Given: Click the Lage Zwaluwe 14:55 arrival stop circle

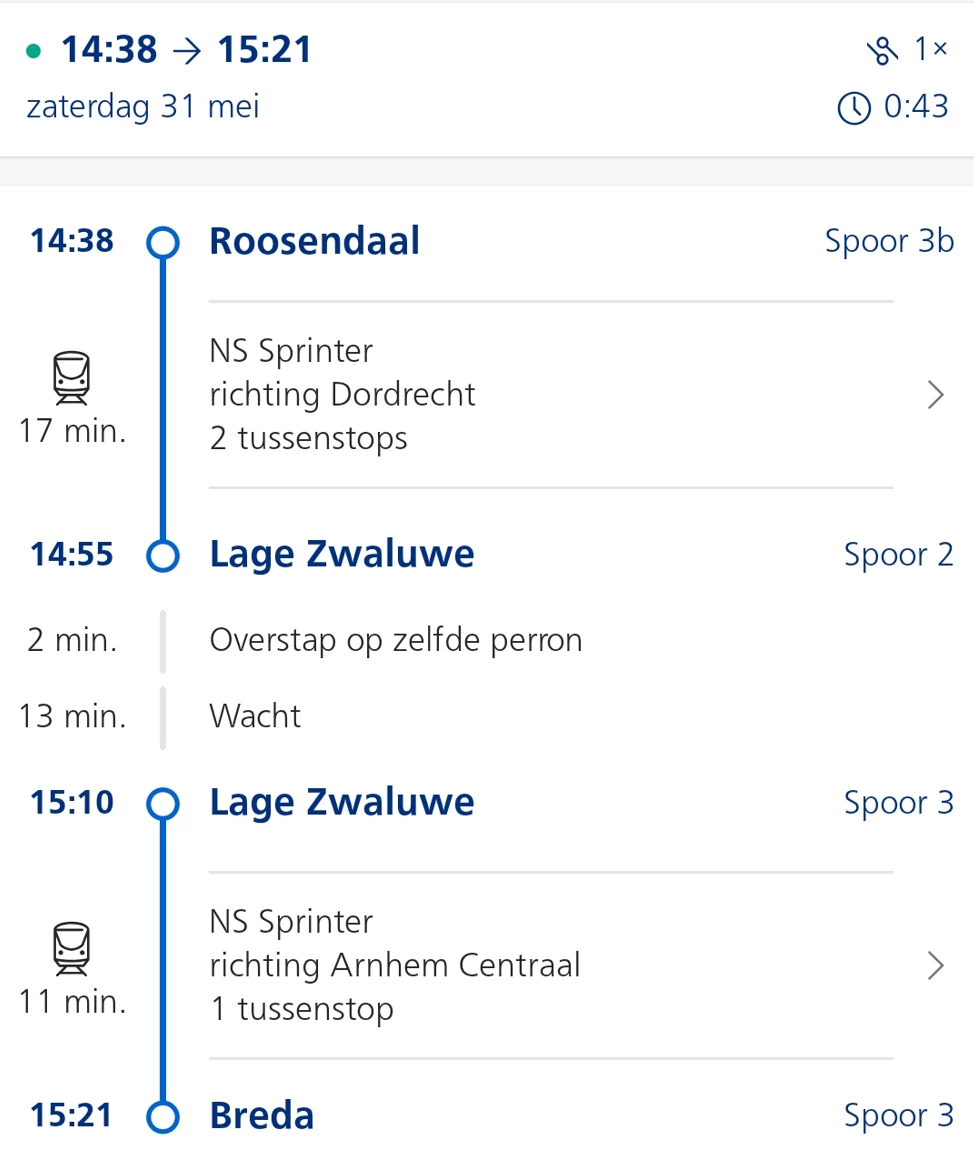Looking at the screenshot, I should click(x=162, y=555).
